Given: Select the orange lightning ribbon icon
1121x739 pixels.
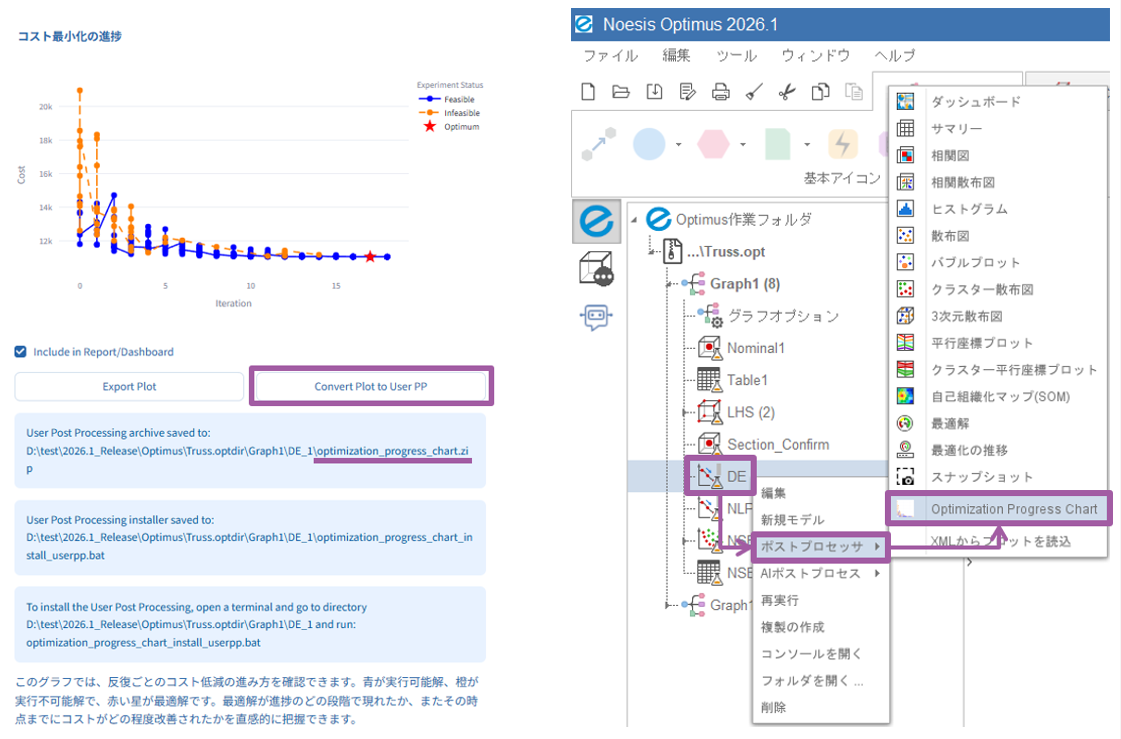Looking at the screenshot, I should pos(843,144).
